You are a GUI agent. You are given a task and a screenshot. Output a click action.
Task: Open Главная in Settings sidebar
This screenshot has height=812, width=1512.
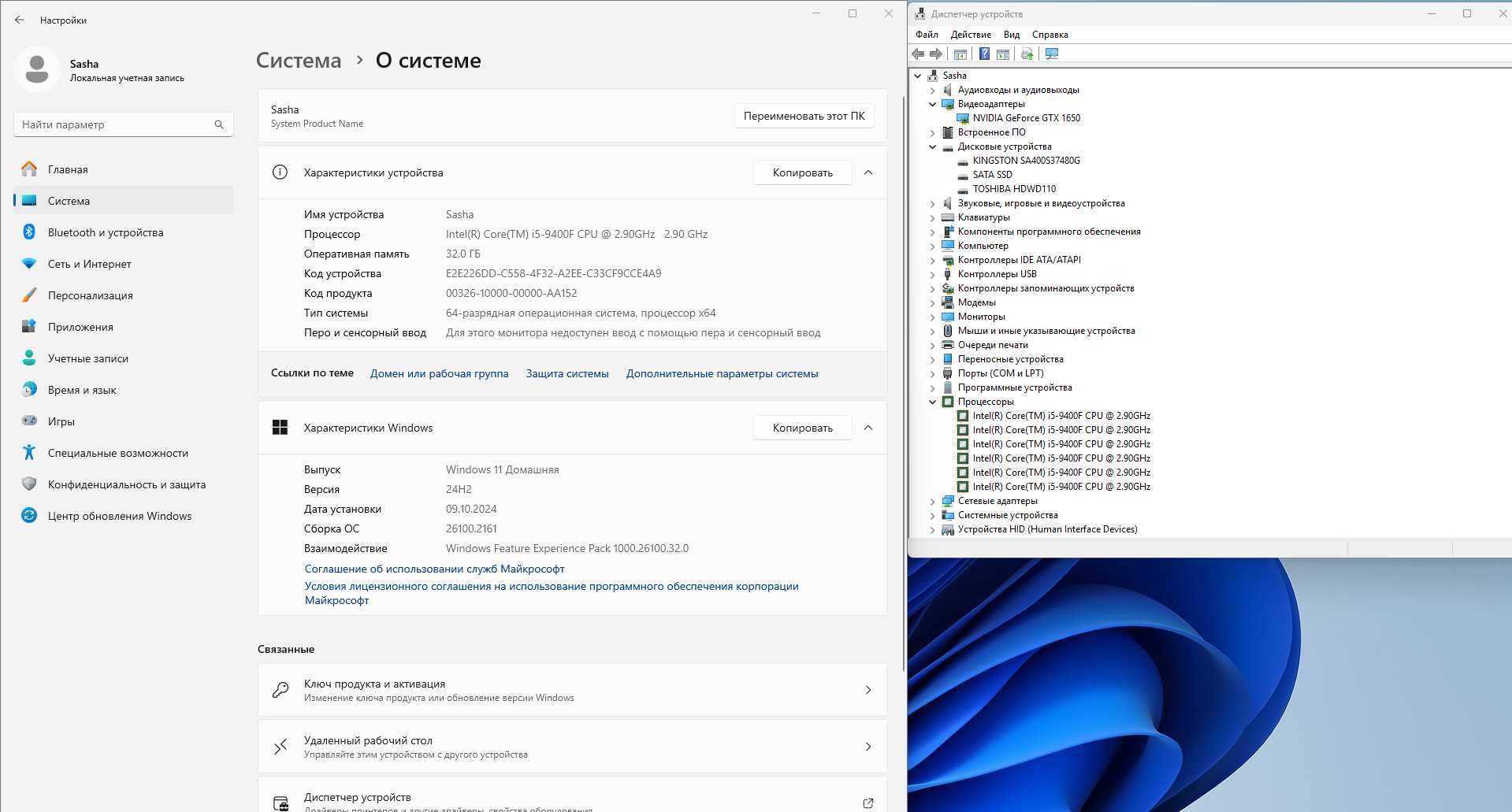point(124,169)
